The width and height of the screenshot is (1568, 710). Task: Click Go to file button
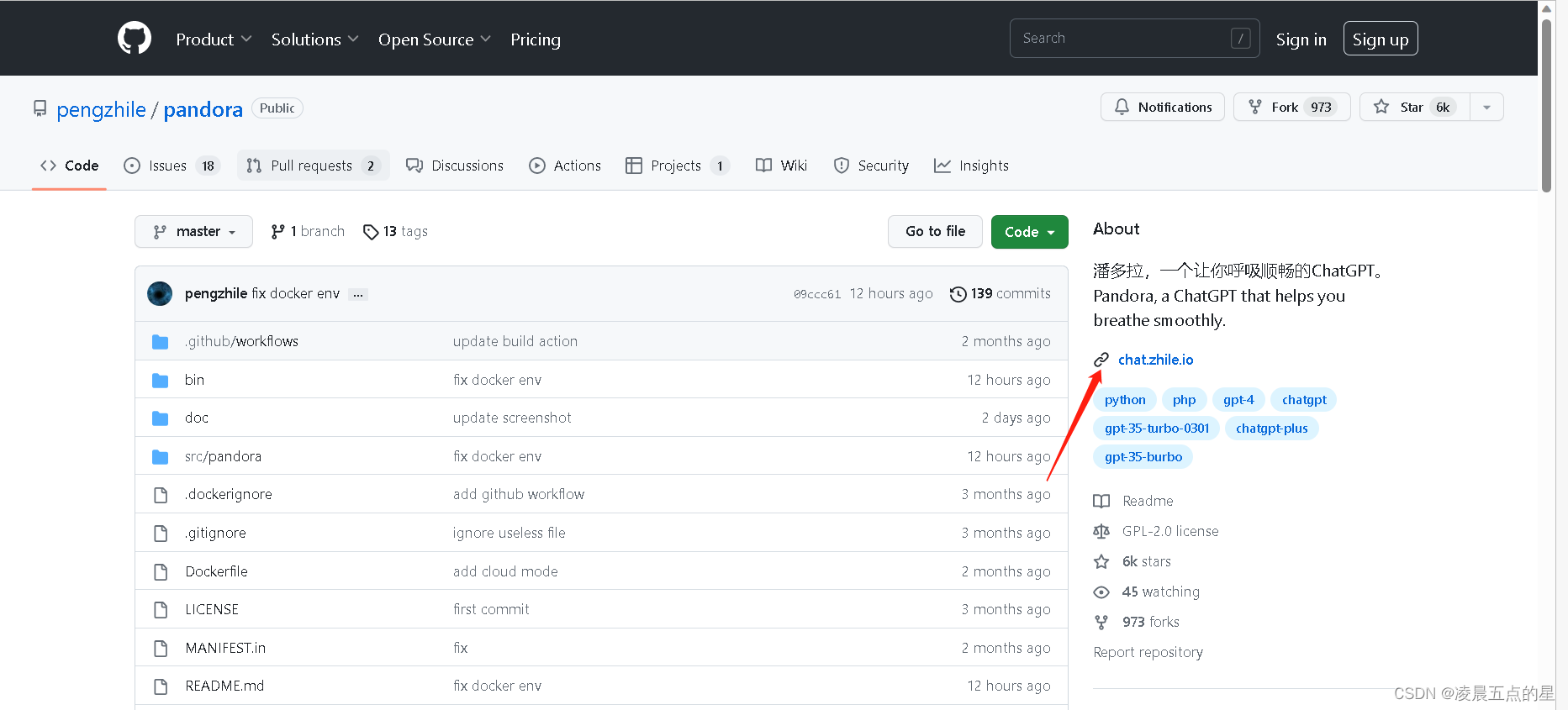(x=935, y=231)
